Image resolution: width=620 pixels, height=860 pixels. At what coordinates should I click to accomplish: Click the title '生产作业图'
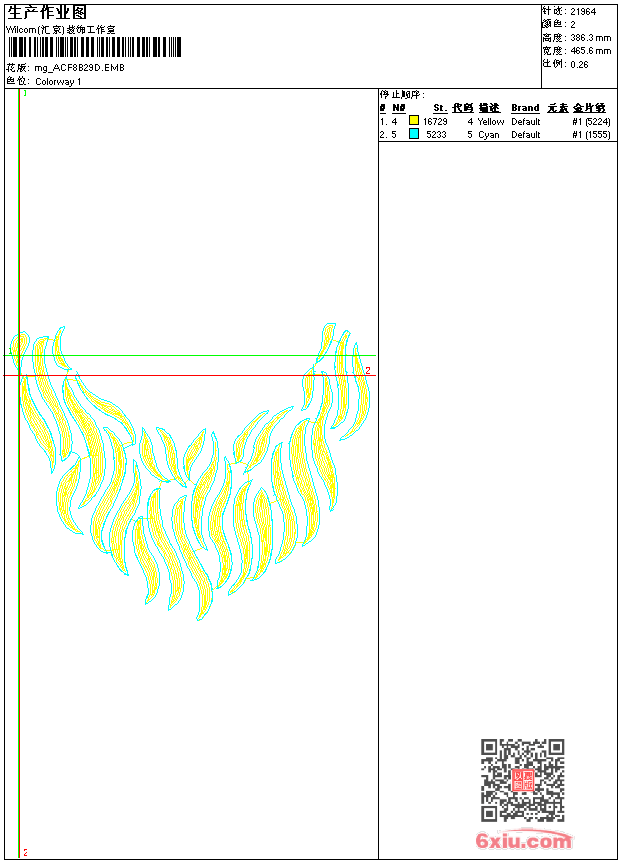(x=47, y=13)
